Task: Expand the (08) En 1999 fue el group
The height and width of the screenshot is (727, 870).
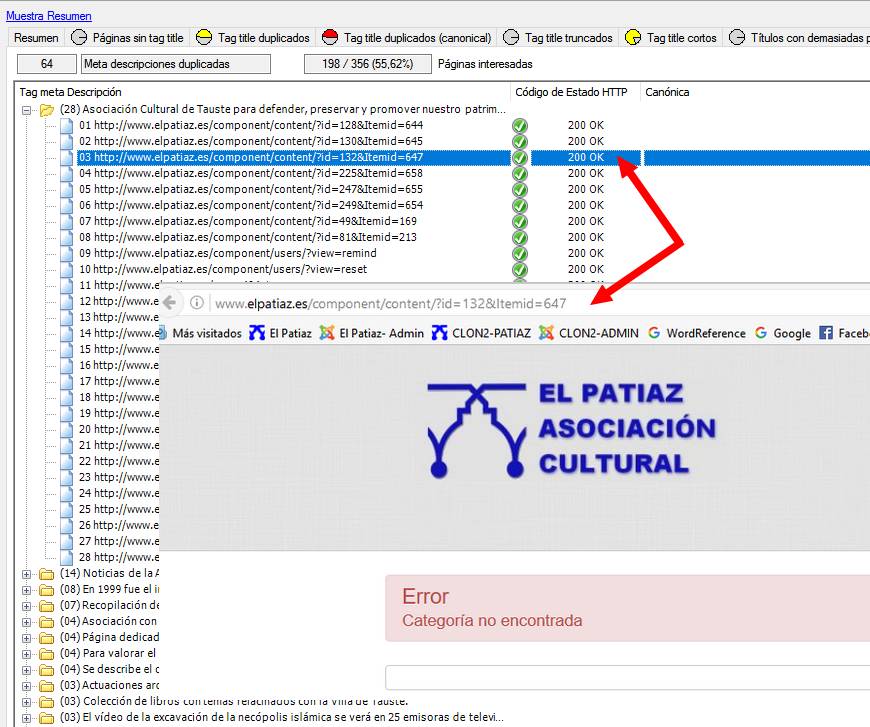Action: (x=26, y=590)
